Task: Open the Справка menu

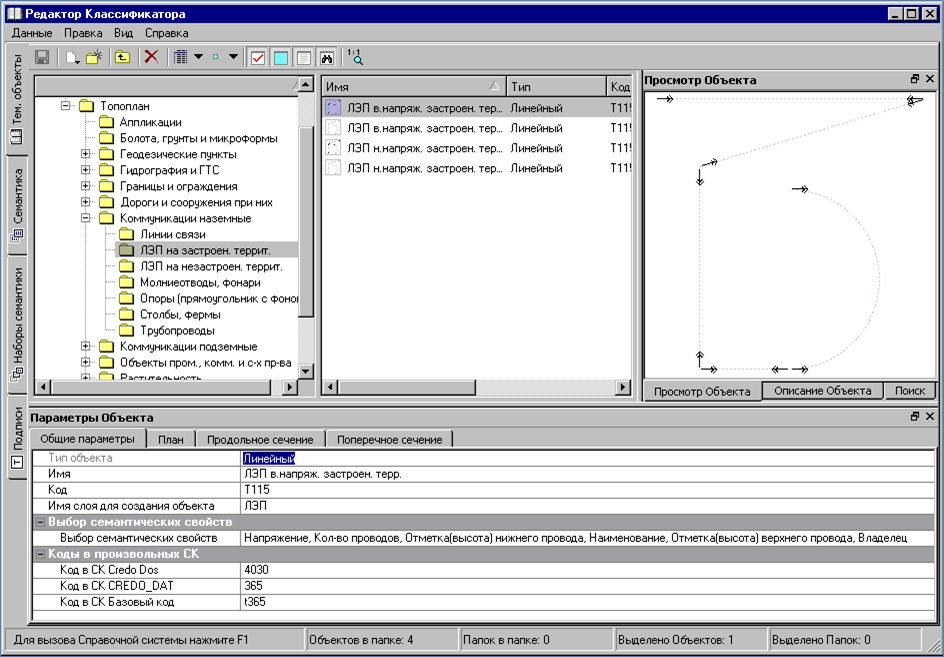Action: tap(167, 33)
